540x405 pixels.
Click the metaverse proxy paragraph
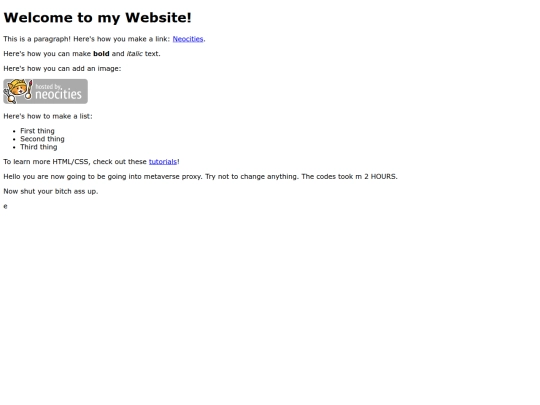200,177
